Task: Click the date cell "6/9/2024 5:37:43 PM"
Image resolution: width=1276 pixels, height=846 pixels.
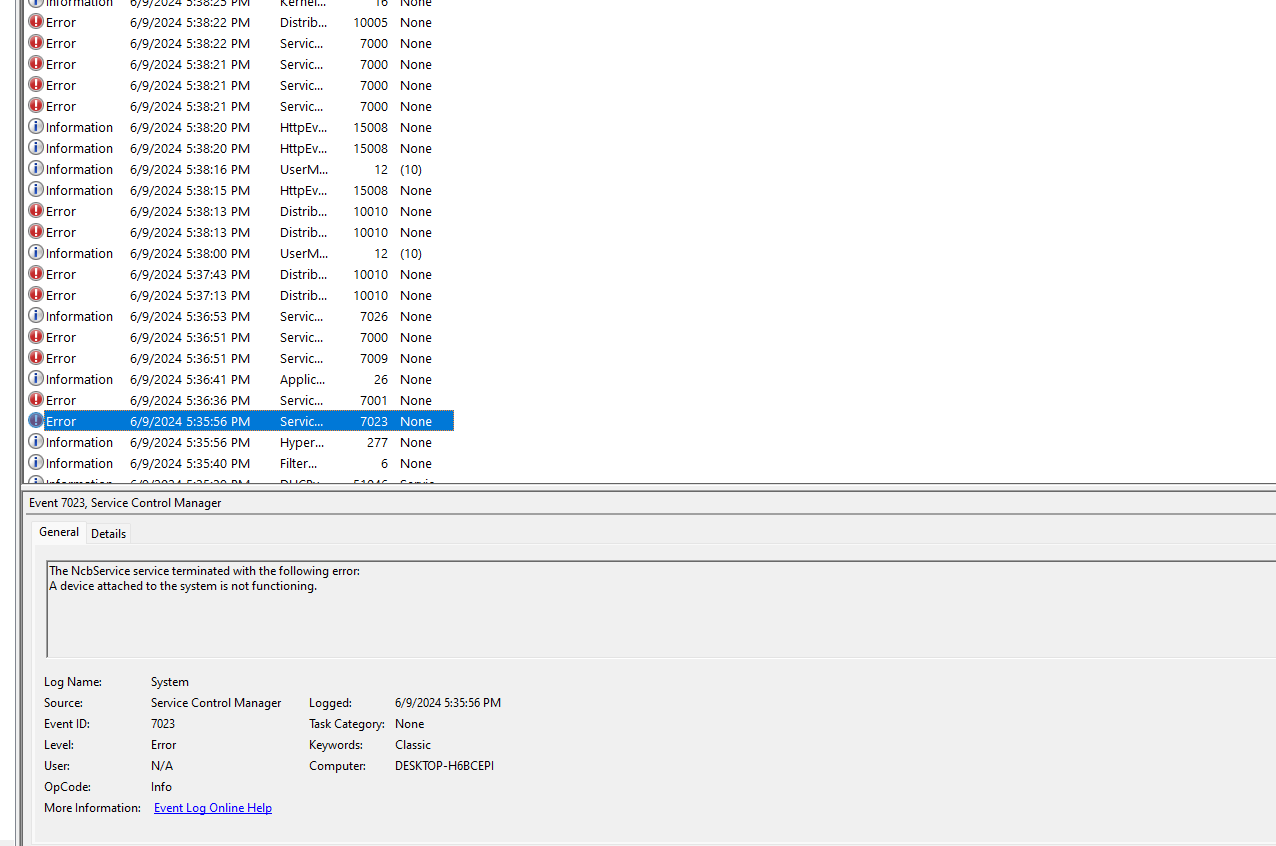Action: point(190,274)
